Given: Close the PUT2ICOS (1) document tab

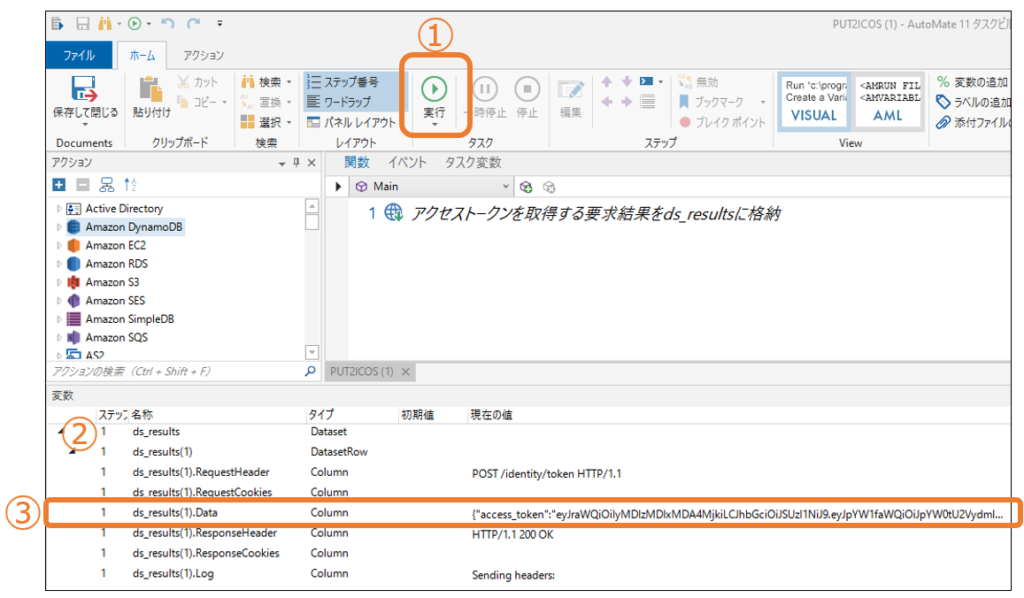Looking at the screenshot, I should (x=406, y=371).
